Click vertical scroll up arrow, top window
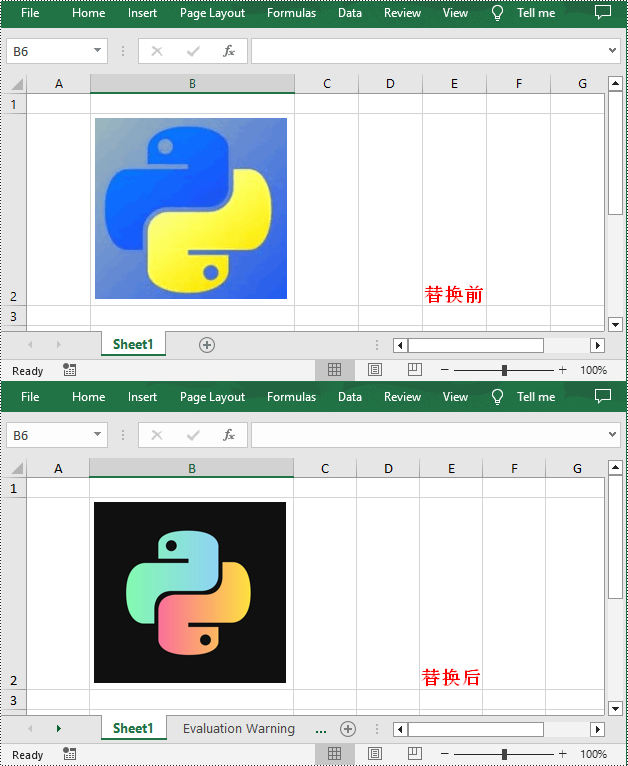628x766 pixels. pyautogui.click(x=615, y=84)
